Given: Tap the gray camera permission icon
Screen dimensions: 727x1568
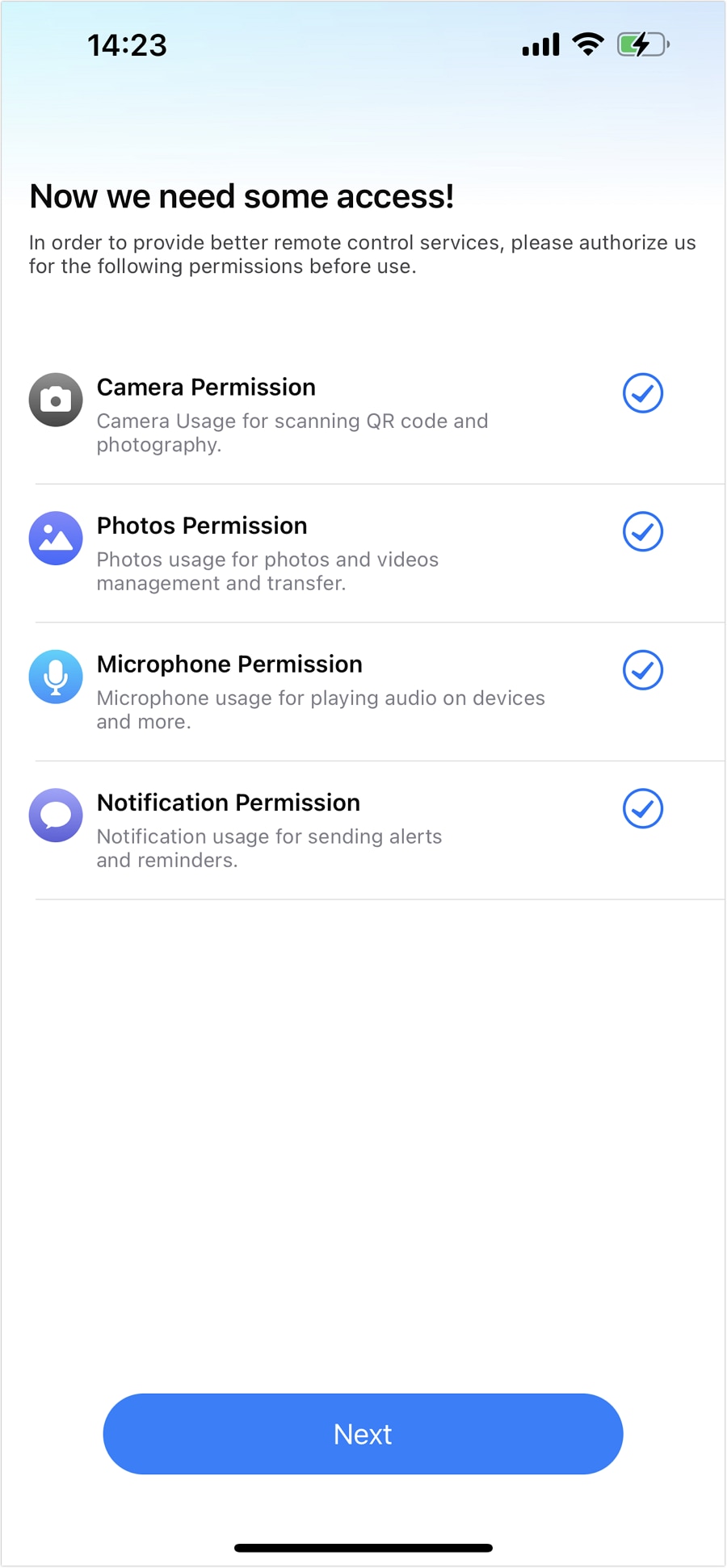Looking at the screenshot, I should tap(56, 400).
